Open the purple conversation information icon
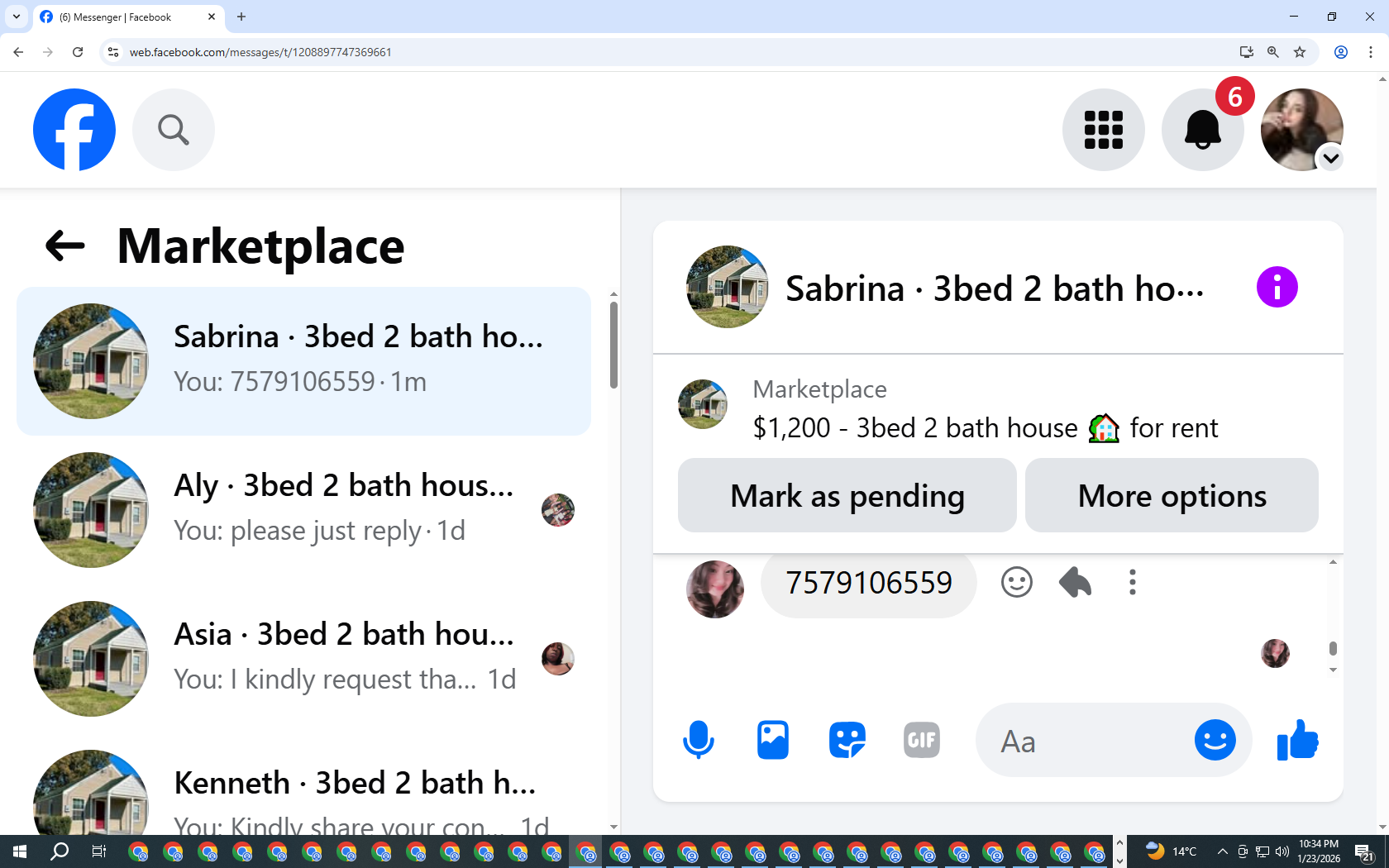 click(x=1277, y=287)
